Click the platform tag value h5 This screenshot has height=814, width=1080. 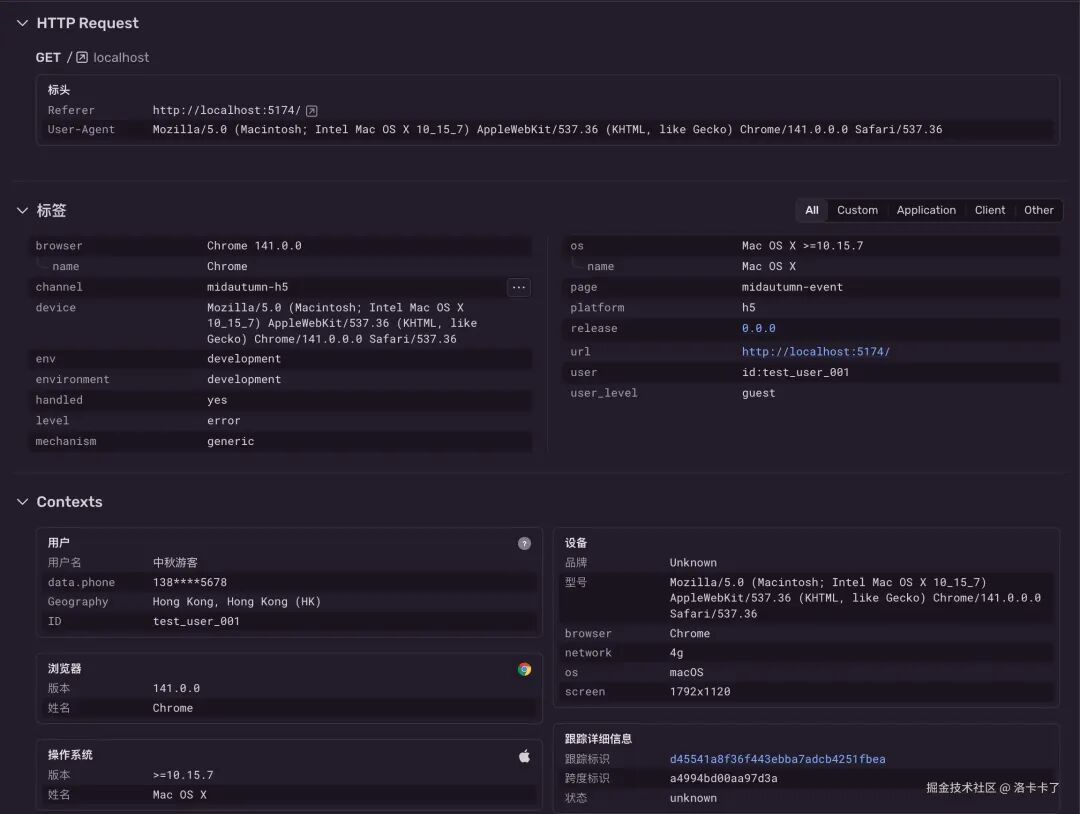tap(749, 308)
